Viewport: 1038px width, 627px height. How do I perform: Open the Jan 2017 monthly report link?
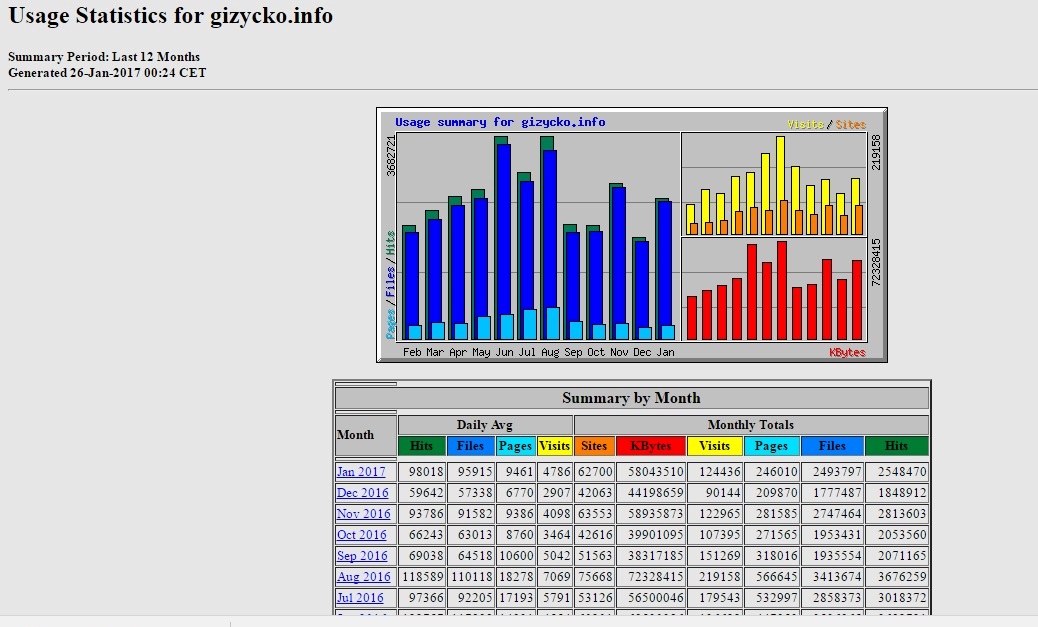(360, 472)
